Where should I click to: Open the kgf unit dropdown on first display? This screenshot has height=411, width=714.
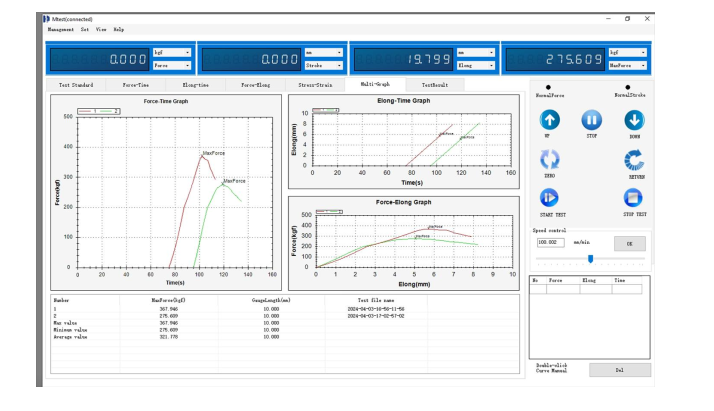click(171, 52)
